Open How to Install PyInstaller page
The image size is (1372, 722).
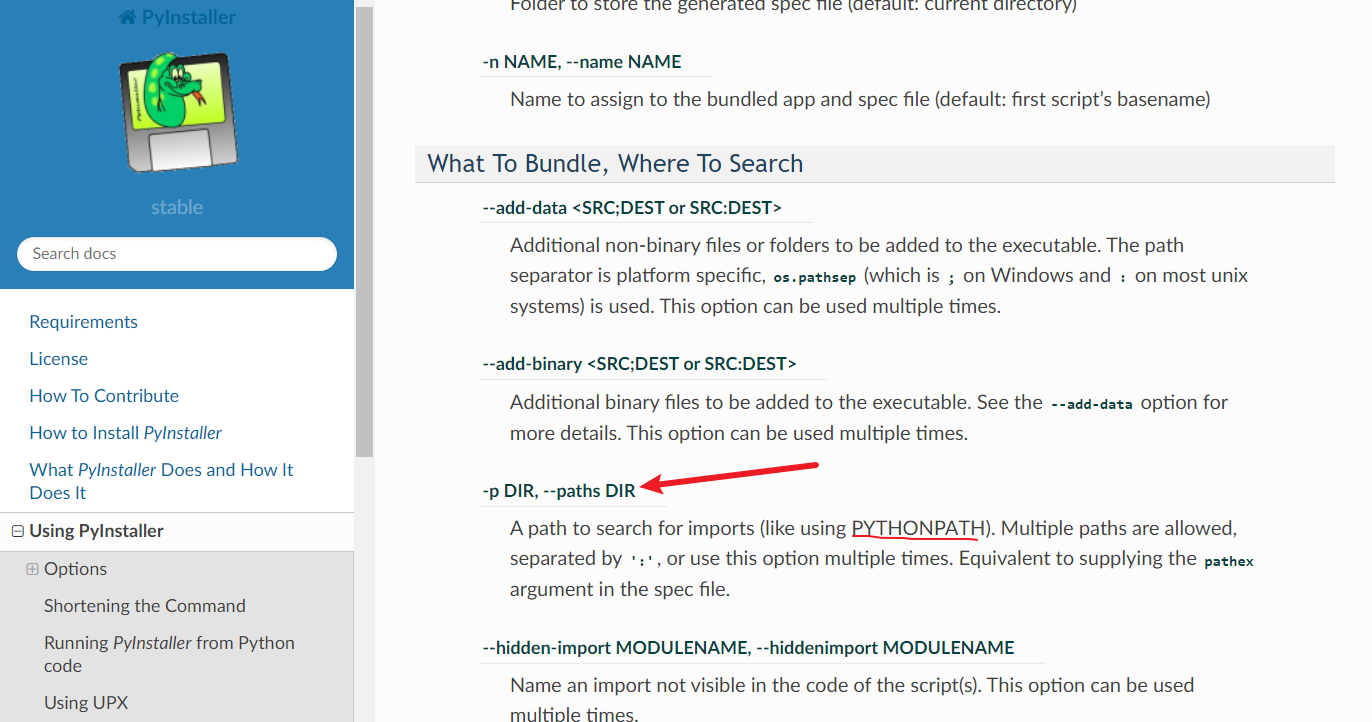tap(126, 433)
